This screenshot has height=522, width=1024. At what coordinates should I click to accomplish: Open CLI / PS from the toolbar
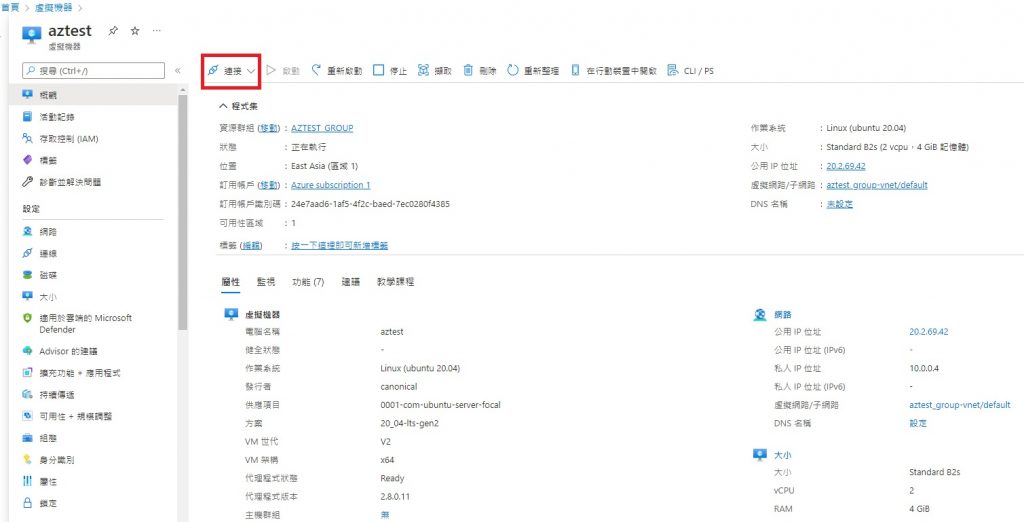coord(690,71)
